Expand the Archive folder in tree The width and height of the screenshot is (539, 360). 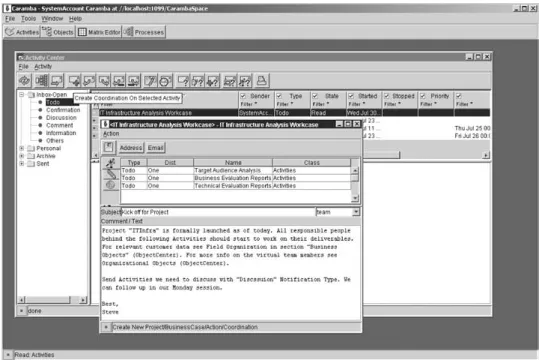pyautogui.click(x=22, y=156)
